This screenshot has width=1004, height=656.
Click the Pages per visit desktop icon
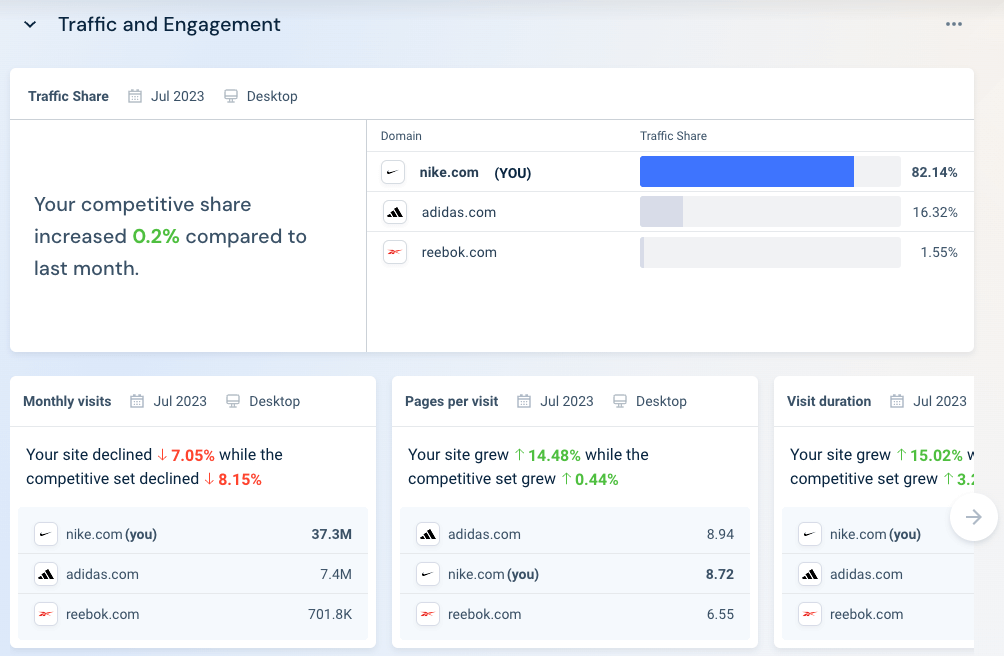[620, 401]
